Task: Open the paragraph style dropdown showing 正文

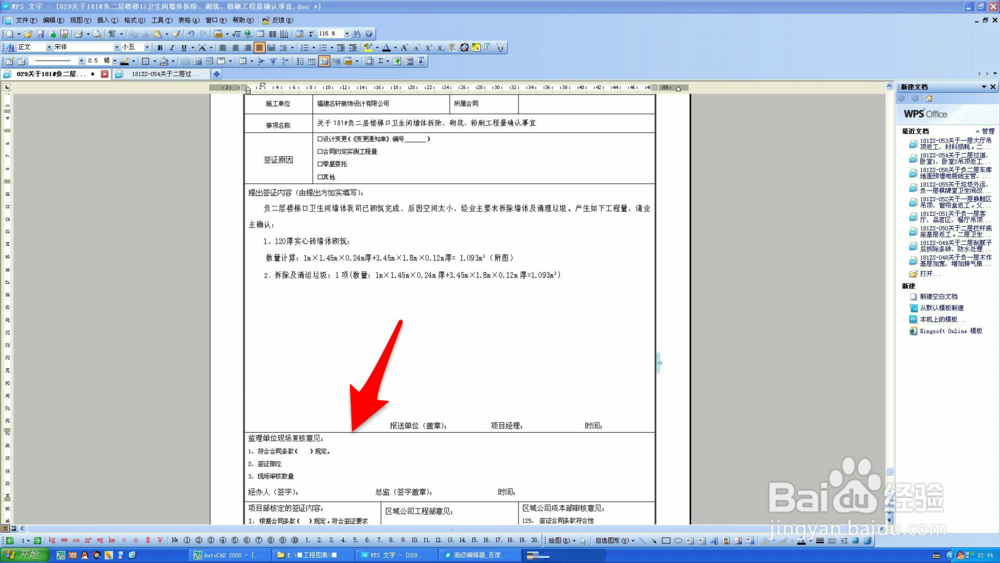Action: click(x=48, y=48)
